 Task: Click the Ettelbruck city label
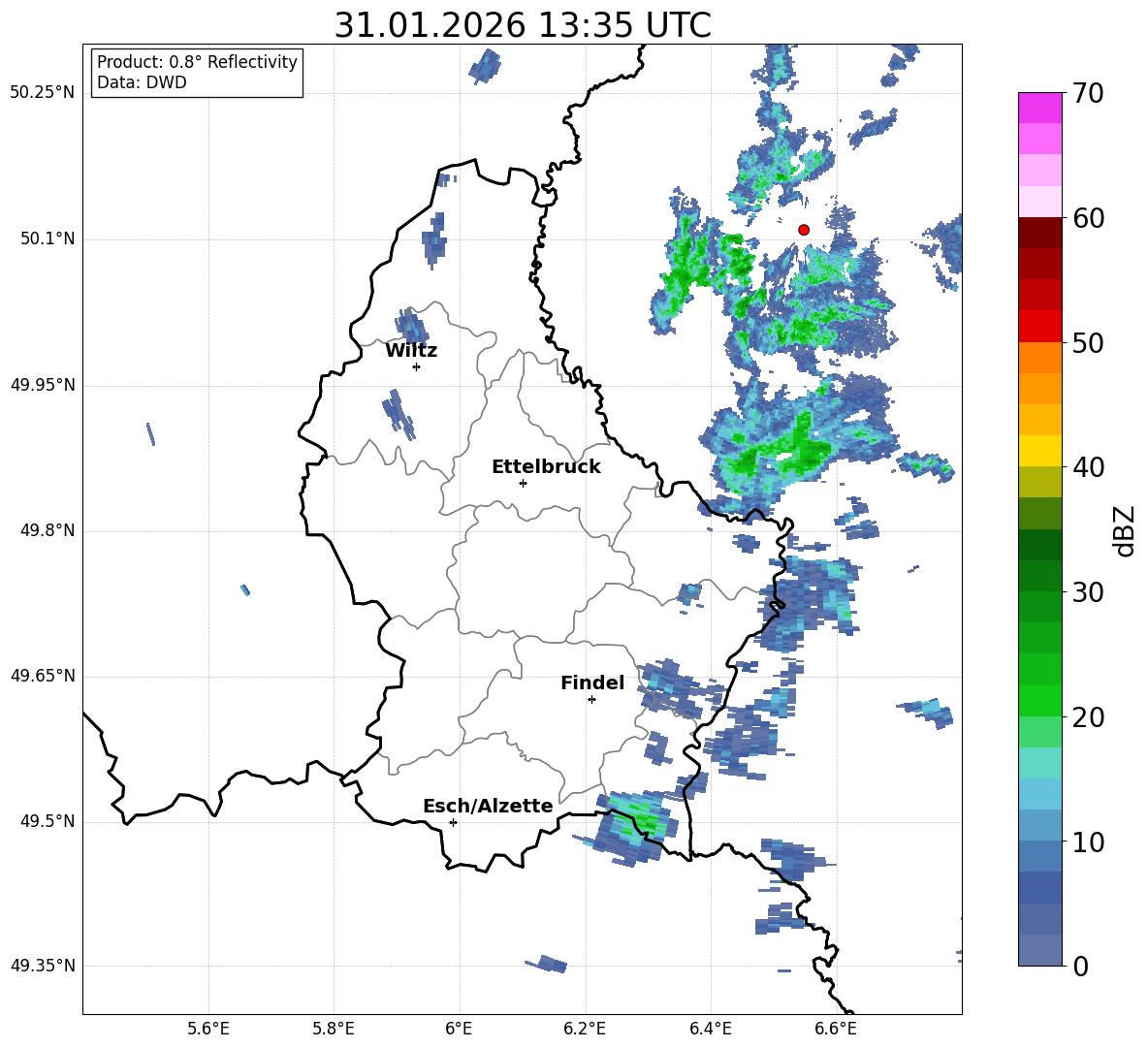click(546, 467)
